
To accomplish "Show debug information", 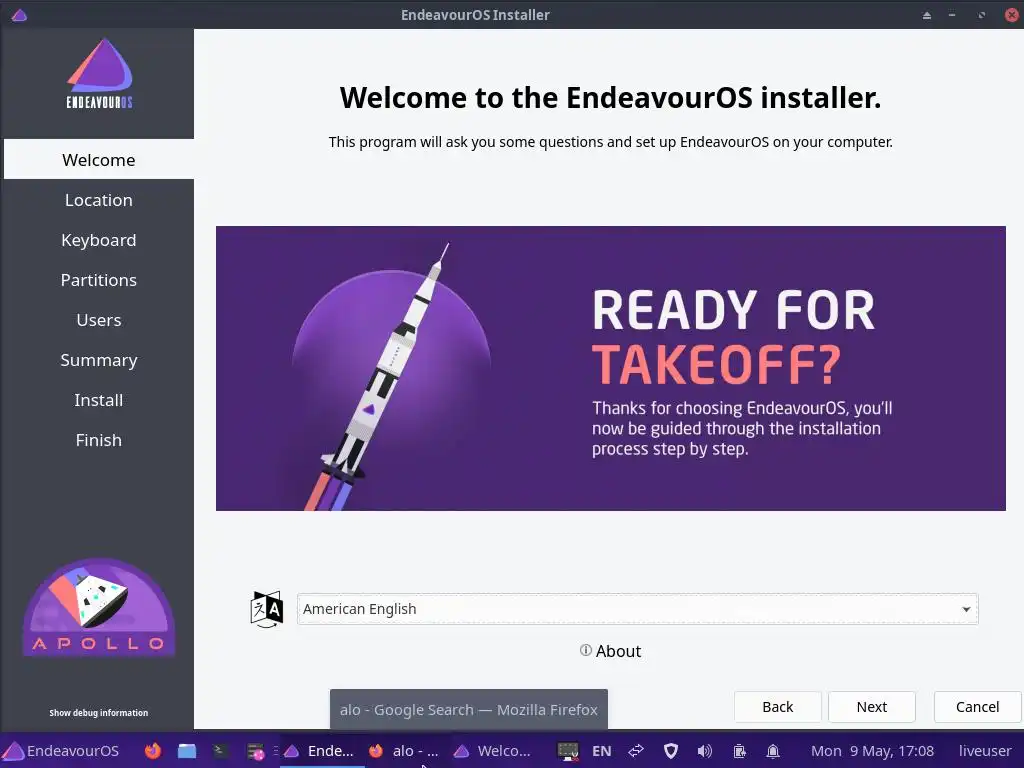I will point(99,712).
